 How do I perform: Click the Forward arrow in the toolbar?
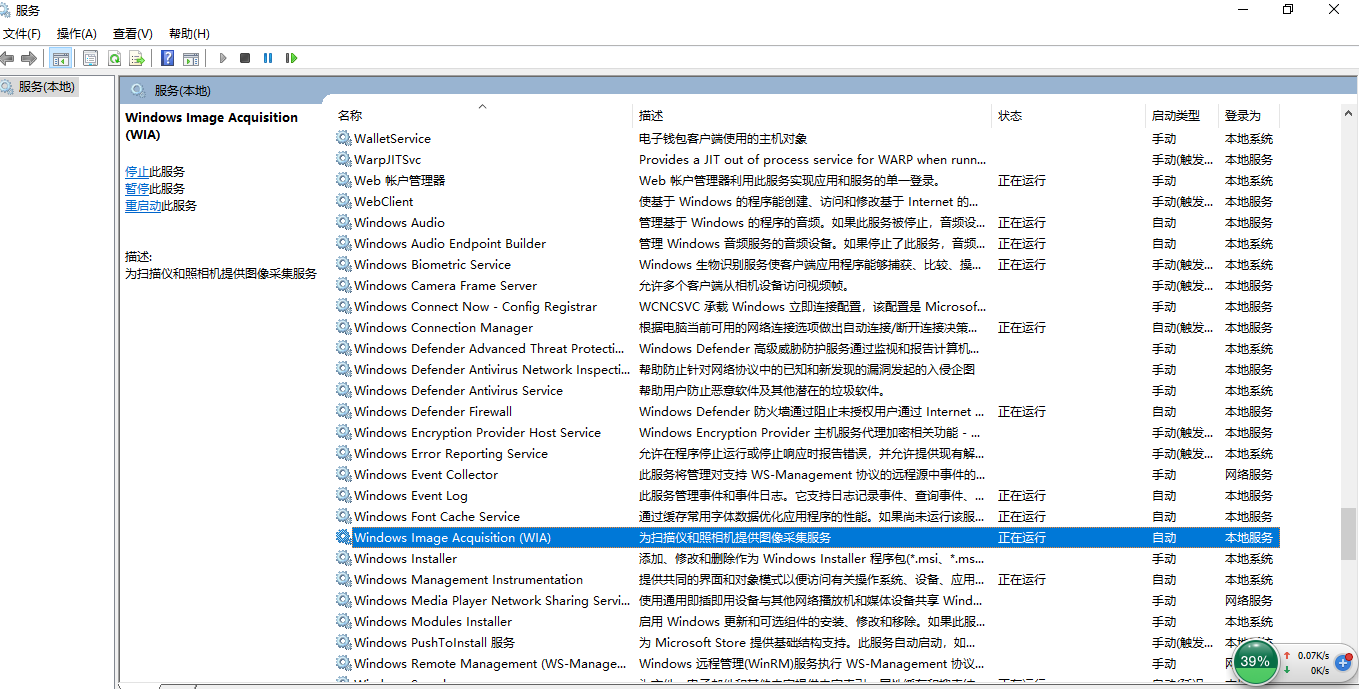click(x=29, y=58)
